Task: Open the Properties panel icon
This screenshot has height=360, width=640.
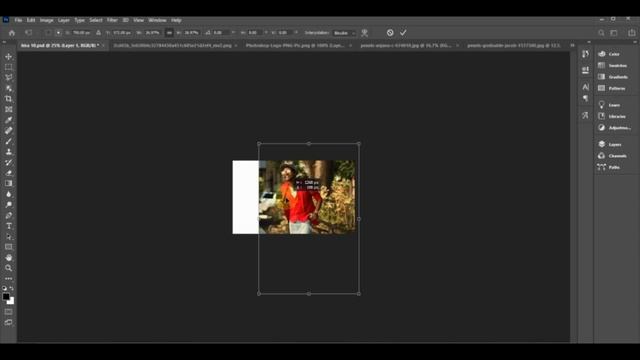Action: pyautogui.click(x=585, y=70)
